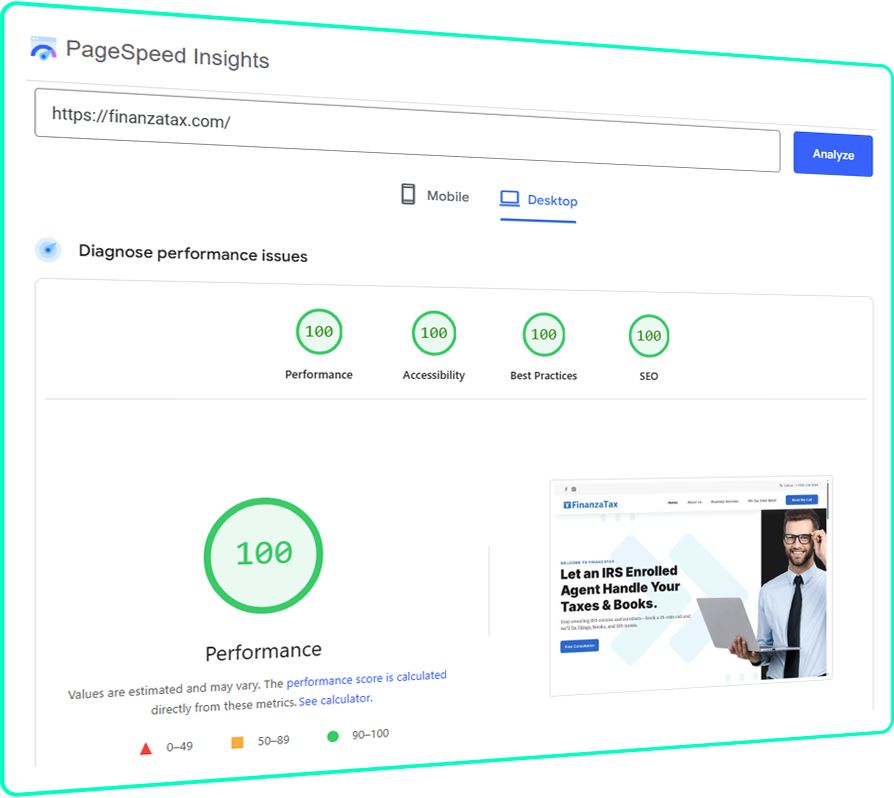Select the Performance score gauge
Screen dimensions: 894x798
(x=319, y=333)
